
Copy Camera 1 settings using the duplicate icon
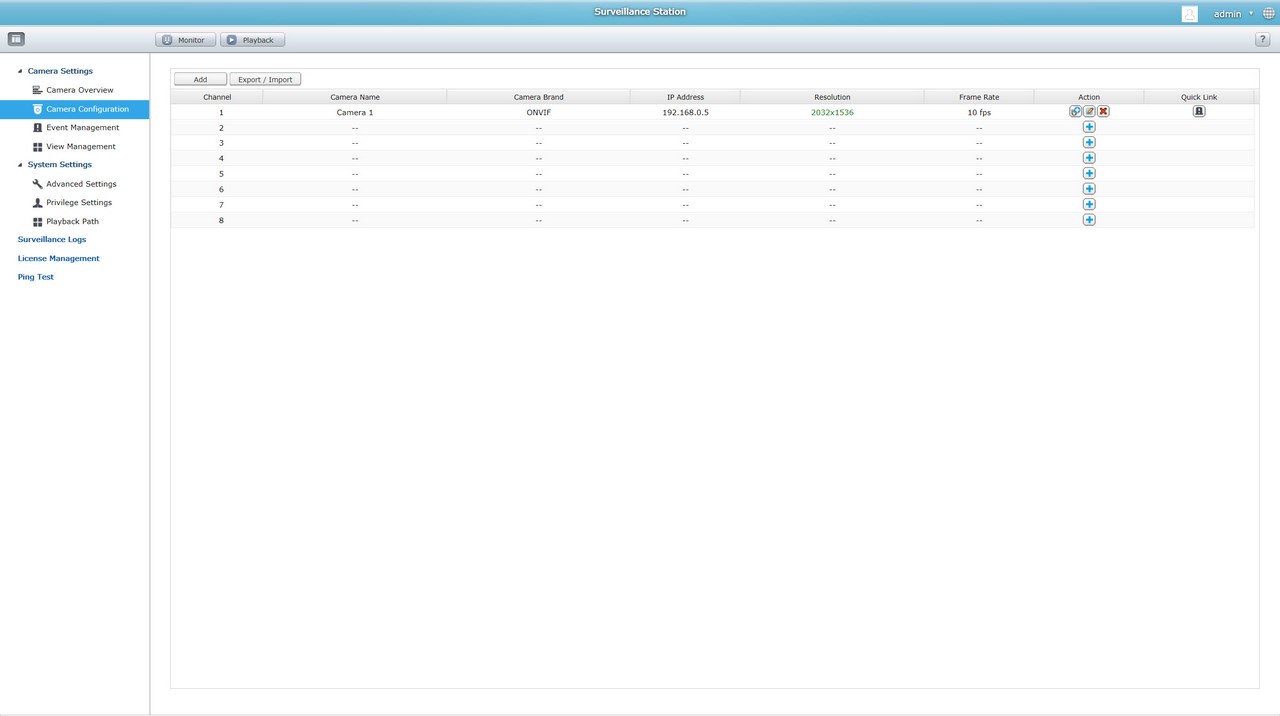pos(1075,112)
